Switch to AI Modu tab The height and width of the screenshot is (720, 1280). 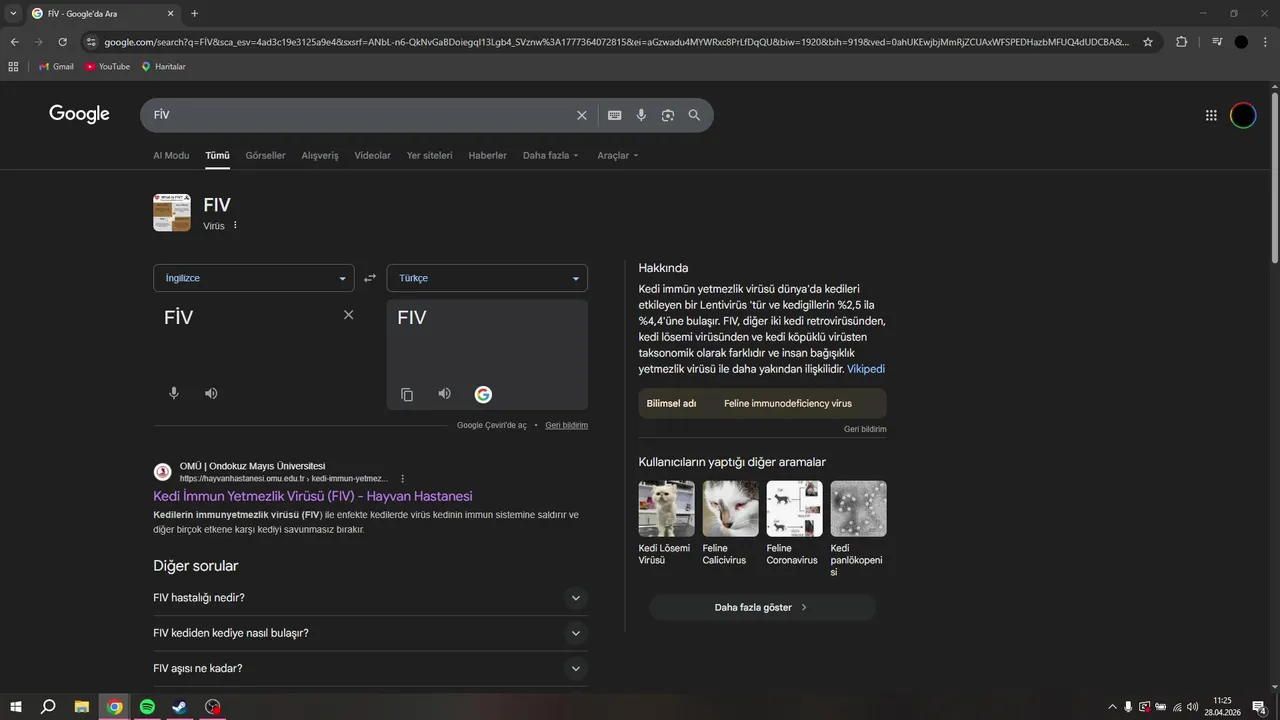[171, 156]
